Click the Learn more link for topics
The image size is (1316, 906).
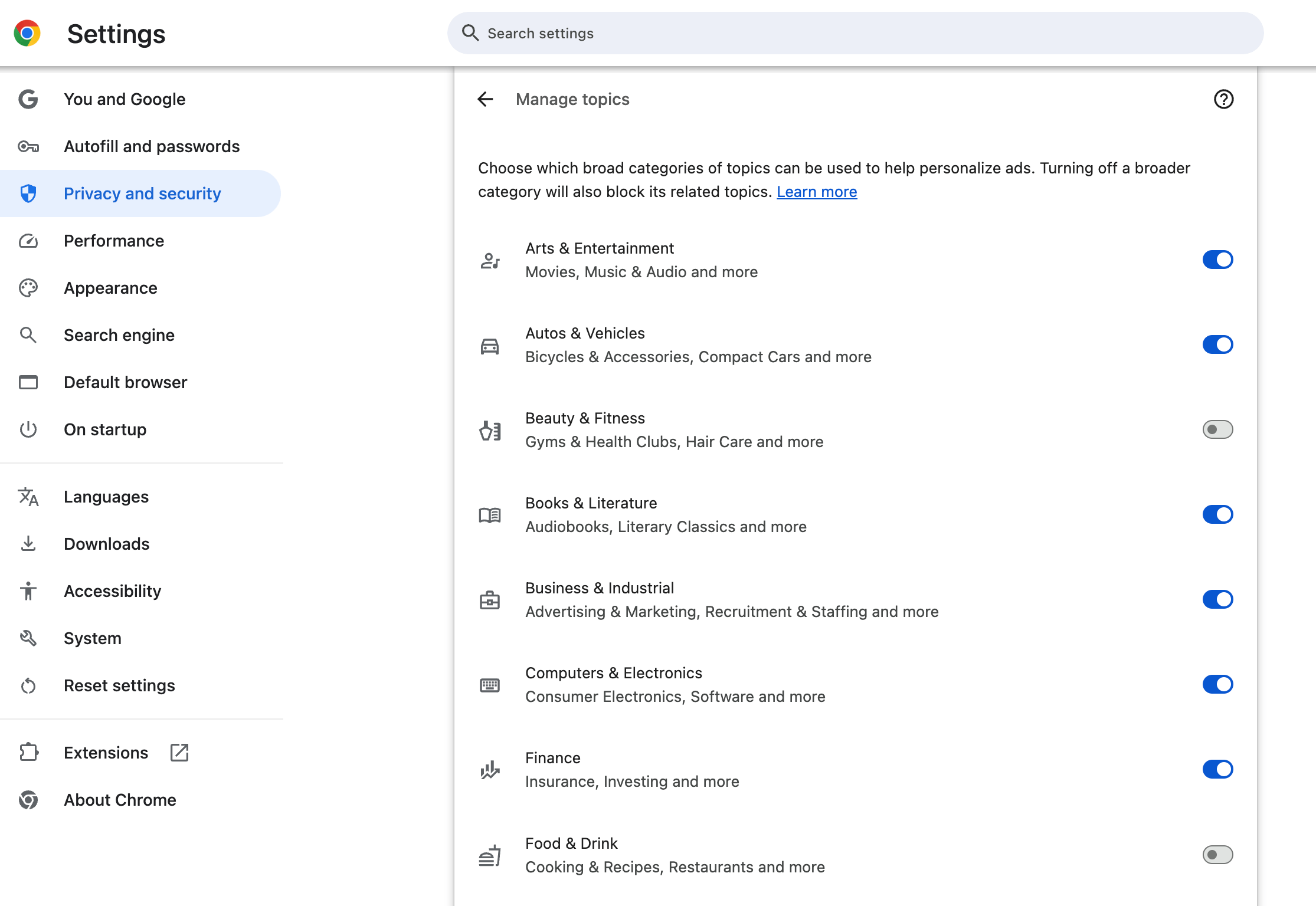point(817,191)
